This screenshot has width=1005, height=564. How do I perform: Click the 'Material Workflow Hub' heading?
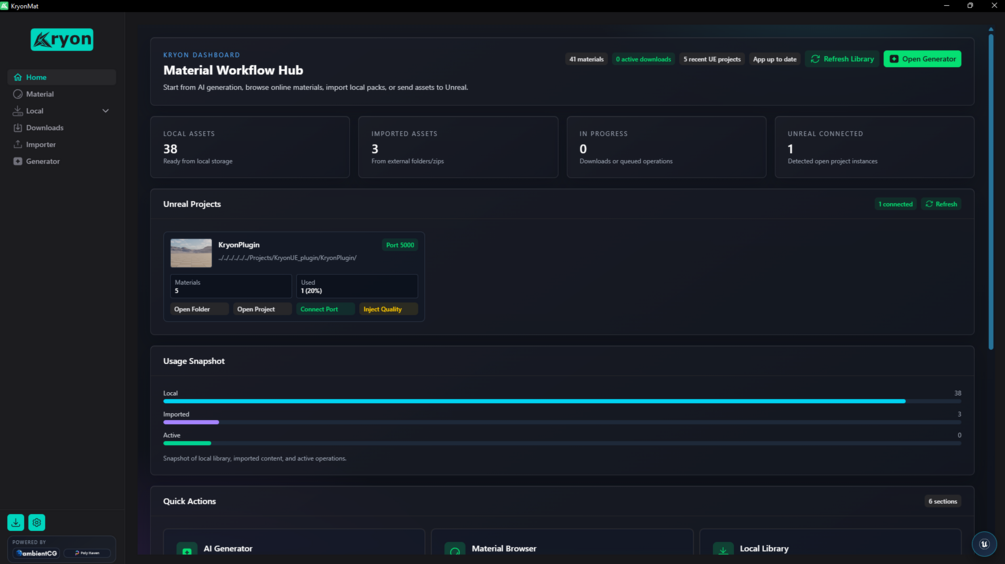pos(233,70)
